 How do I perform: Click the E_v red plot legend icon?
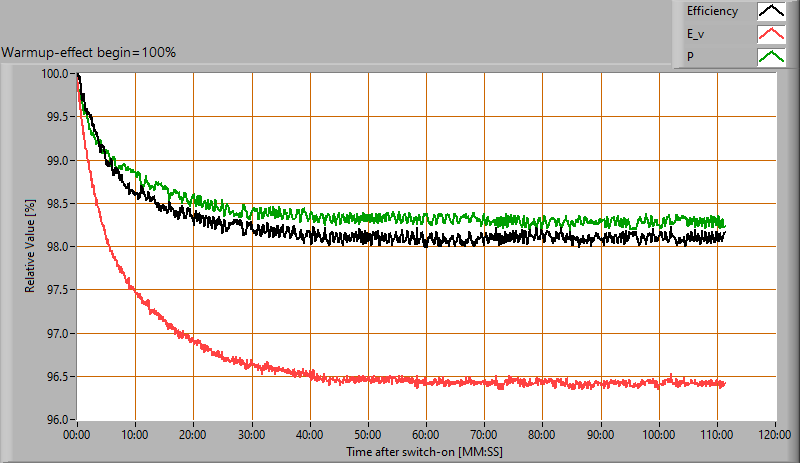(770, 34)
